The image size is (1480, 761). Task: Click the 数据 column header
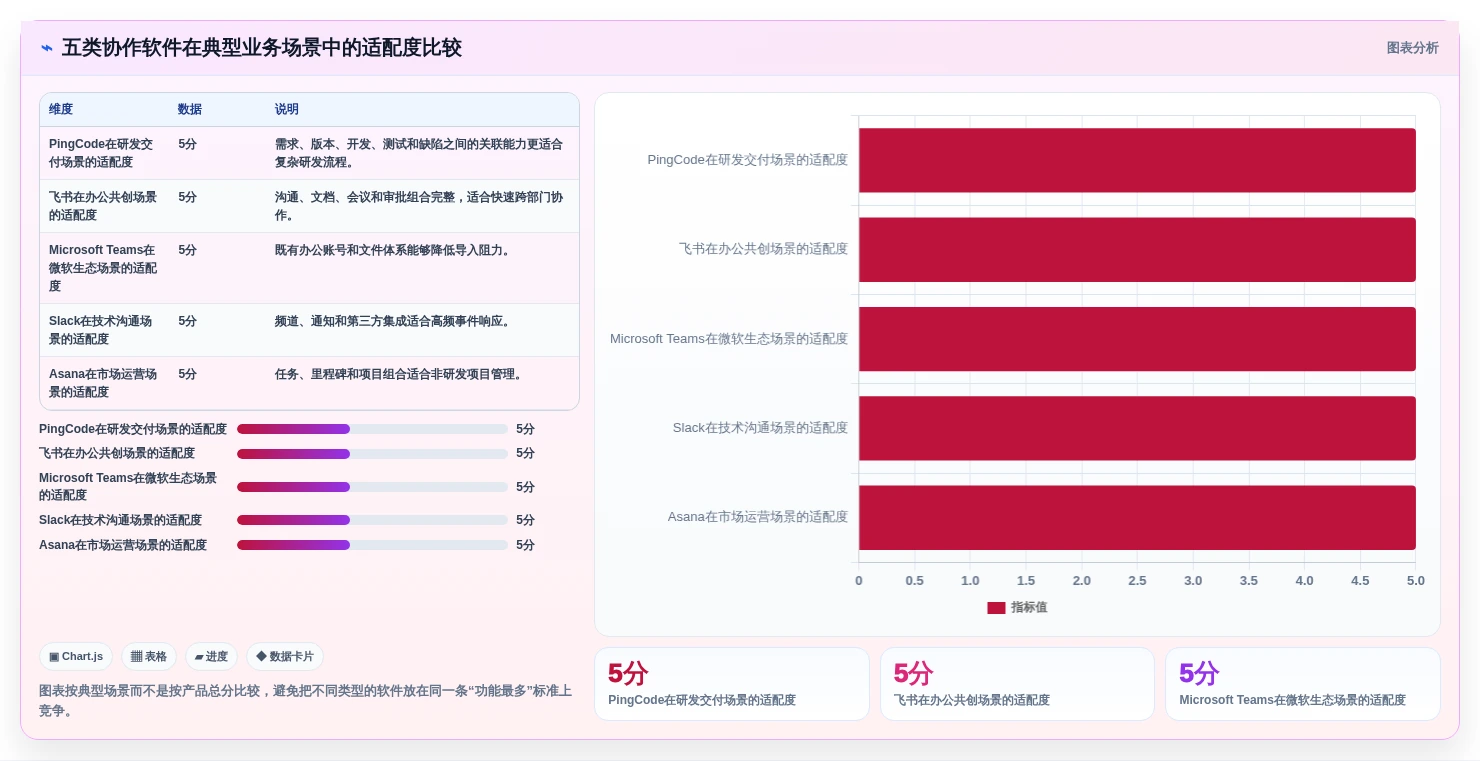(190, 110)
